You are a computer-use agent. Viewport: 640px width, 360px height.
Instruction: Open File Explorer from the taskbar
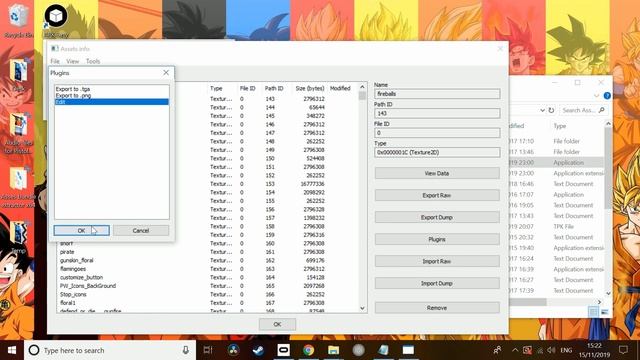click(x=333, y=350)
